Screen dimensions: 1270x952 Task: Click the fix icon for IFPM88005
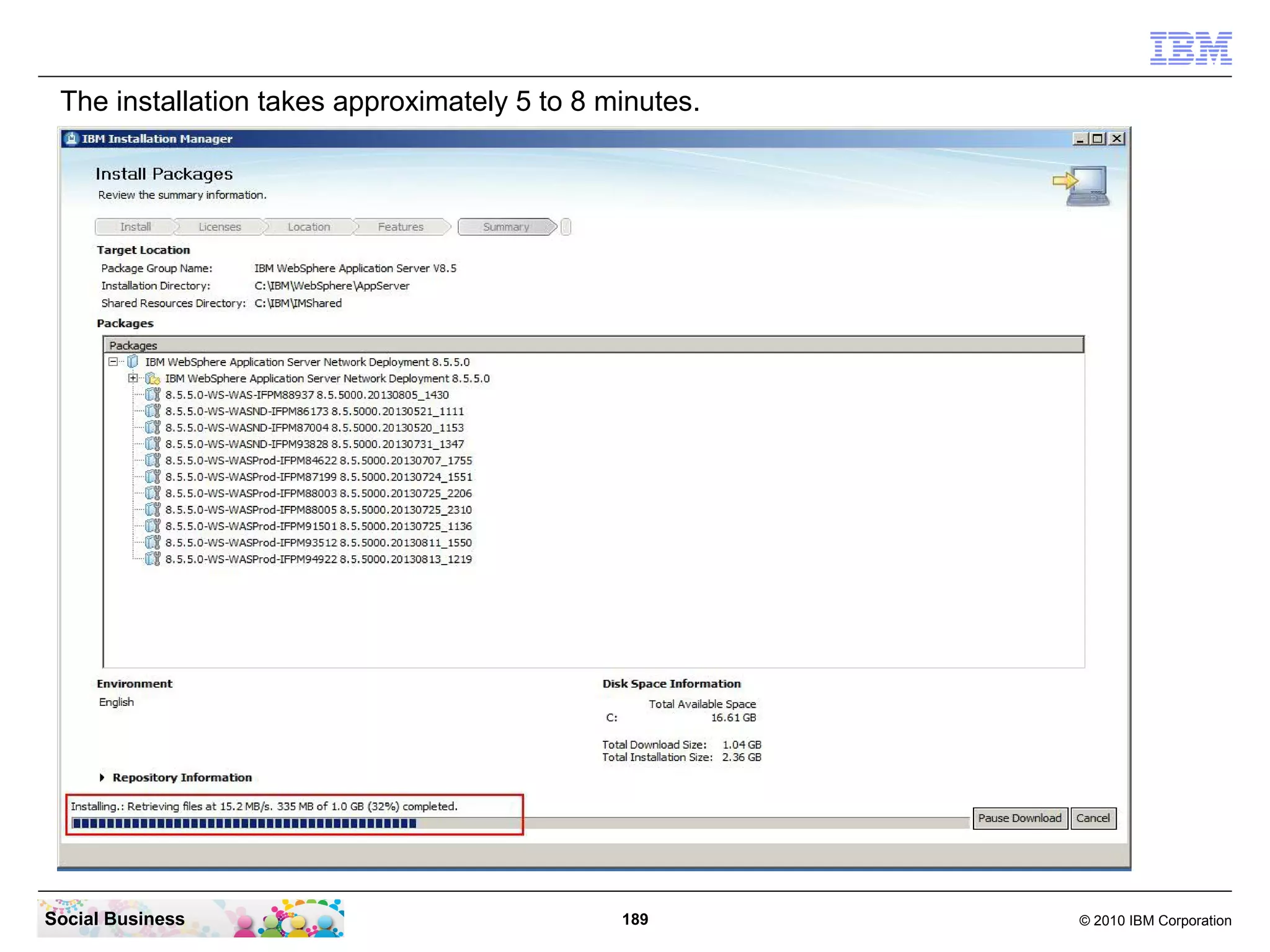click(153, 510)
